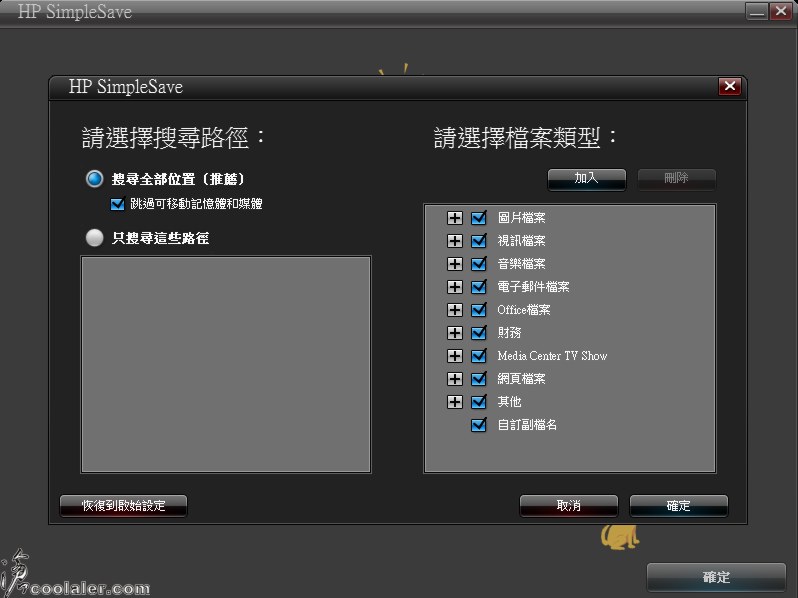Uncheck 跳過可移動記憶體和媒體 checkbox

point(118,204)
